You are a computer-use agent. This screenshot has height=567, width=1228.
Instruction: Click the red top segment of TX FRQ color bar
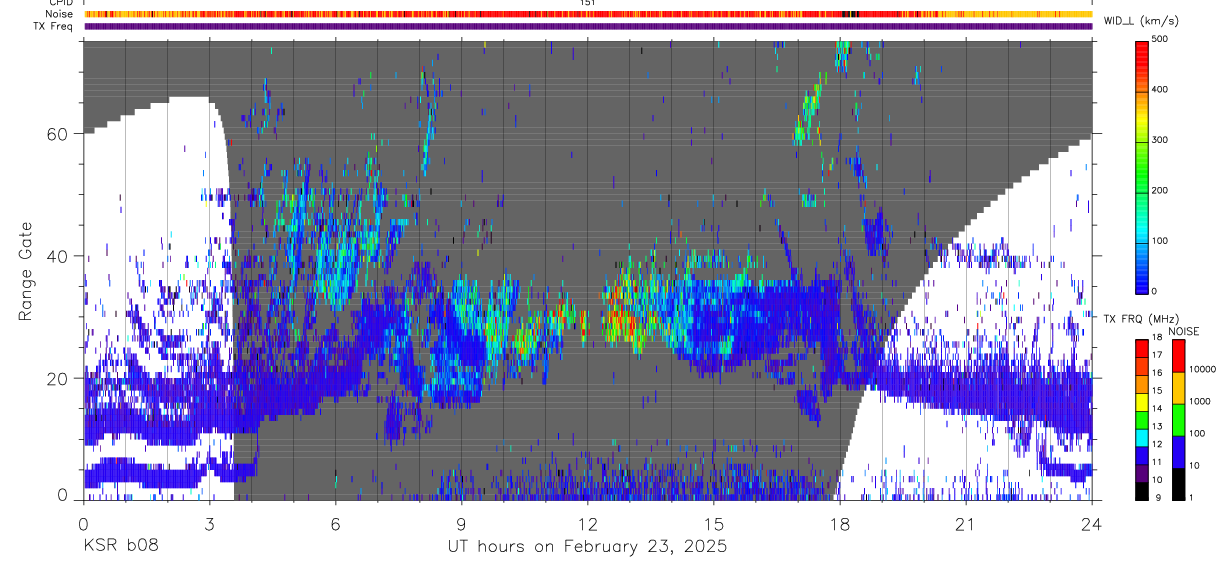[x=1142, y=348]
